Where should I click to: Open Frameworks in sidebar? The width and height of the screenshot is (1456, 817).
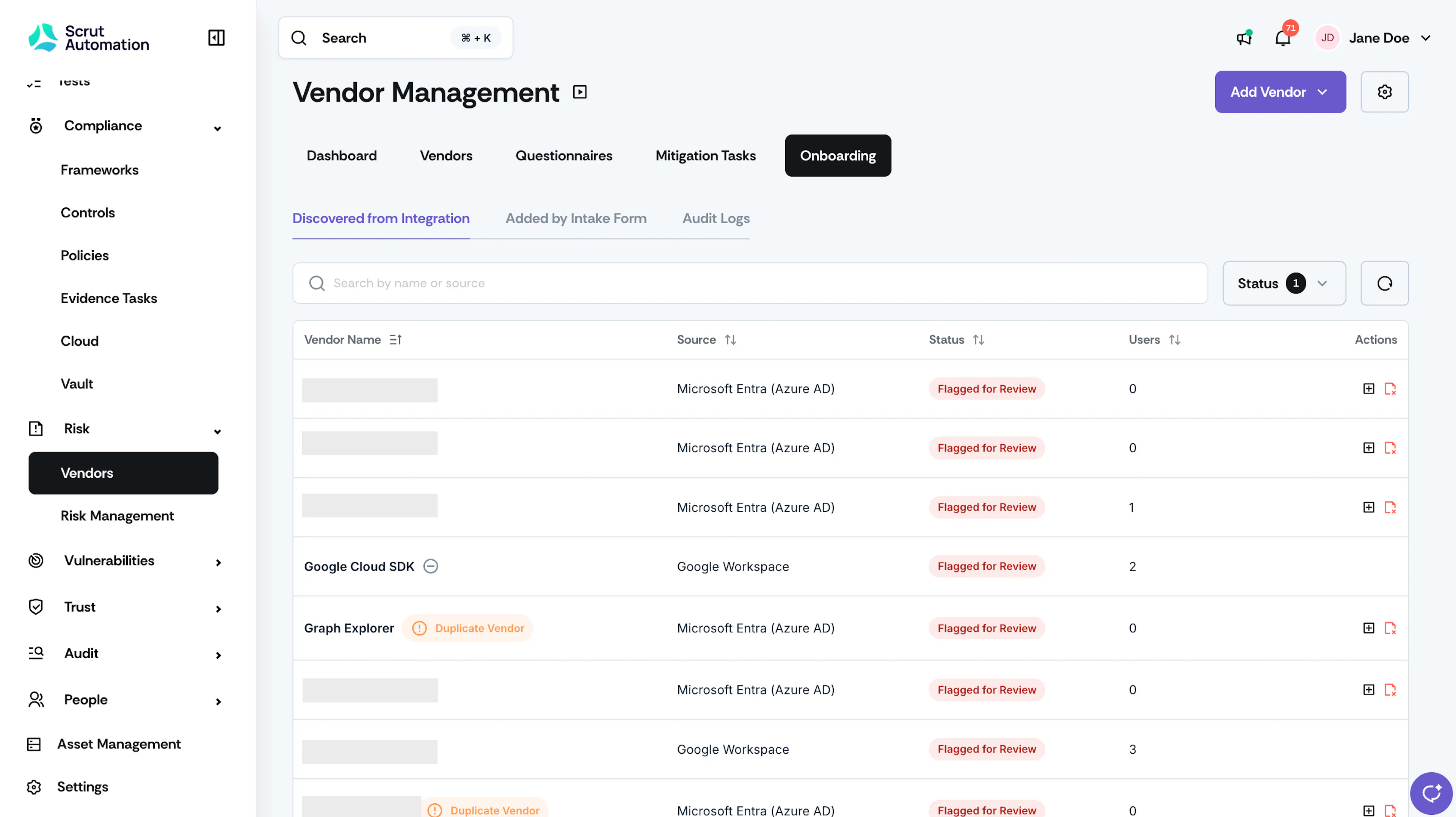pyautogui.click(x=99, y=170)
